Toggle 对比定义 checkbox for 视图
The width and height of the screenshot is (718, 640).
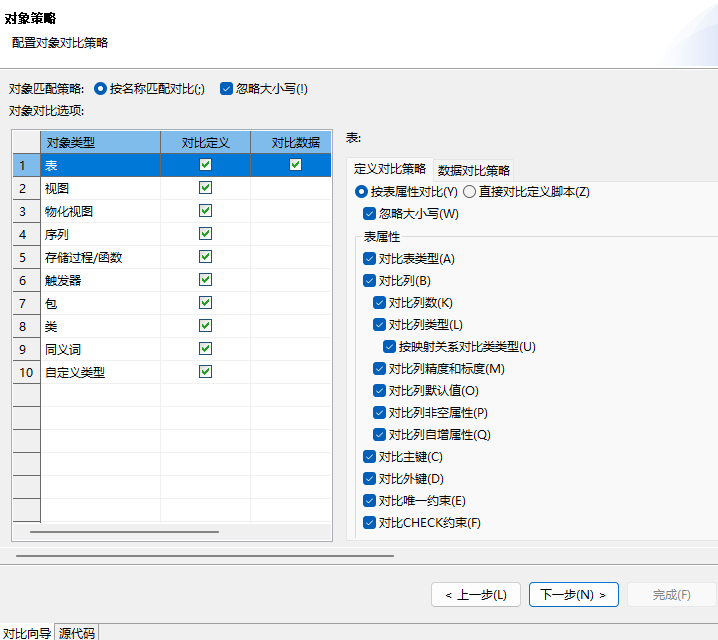click(x=206, y=187)
